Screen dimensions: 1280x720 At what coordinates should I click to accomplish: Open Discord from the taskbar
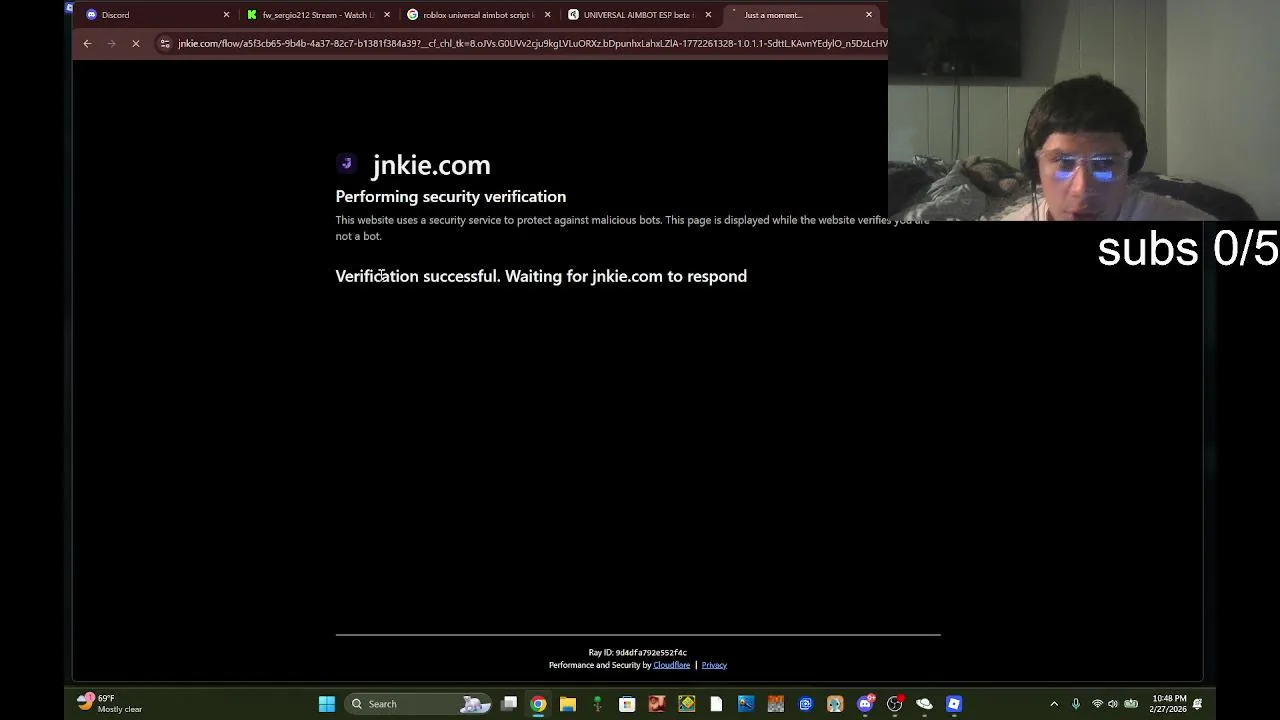pos(865,704)
